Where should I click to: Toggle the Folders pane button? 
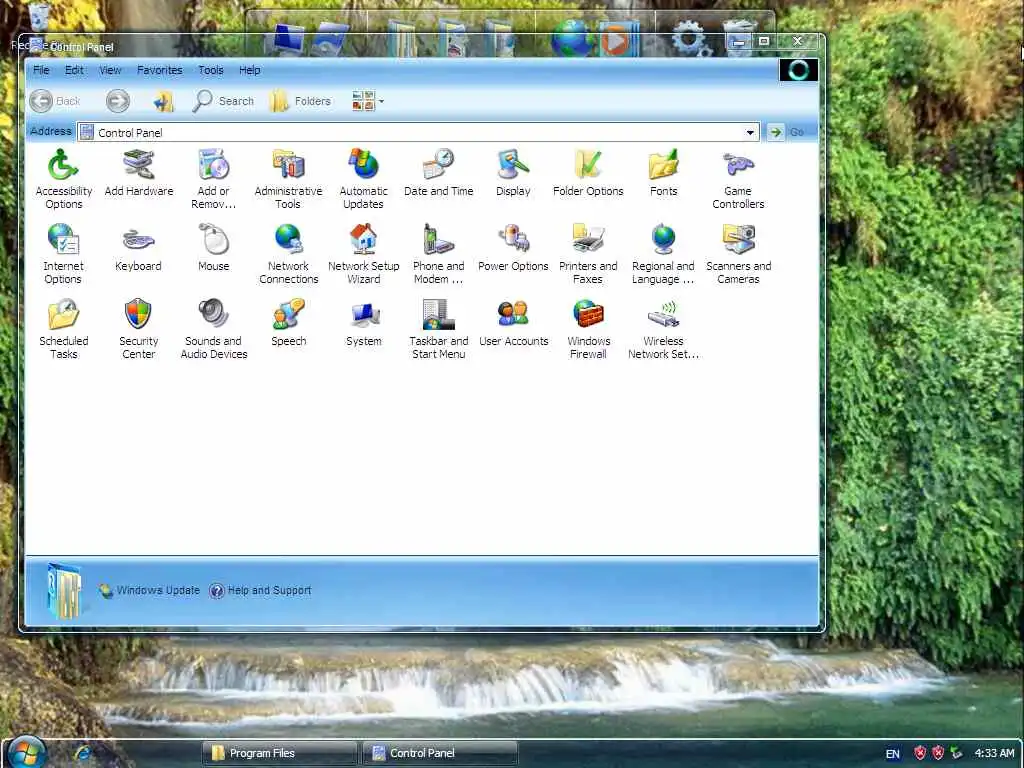pyautogui.click(x=300, y=101)
